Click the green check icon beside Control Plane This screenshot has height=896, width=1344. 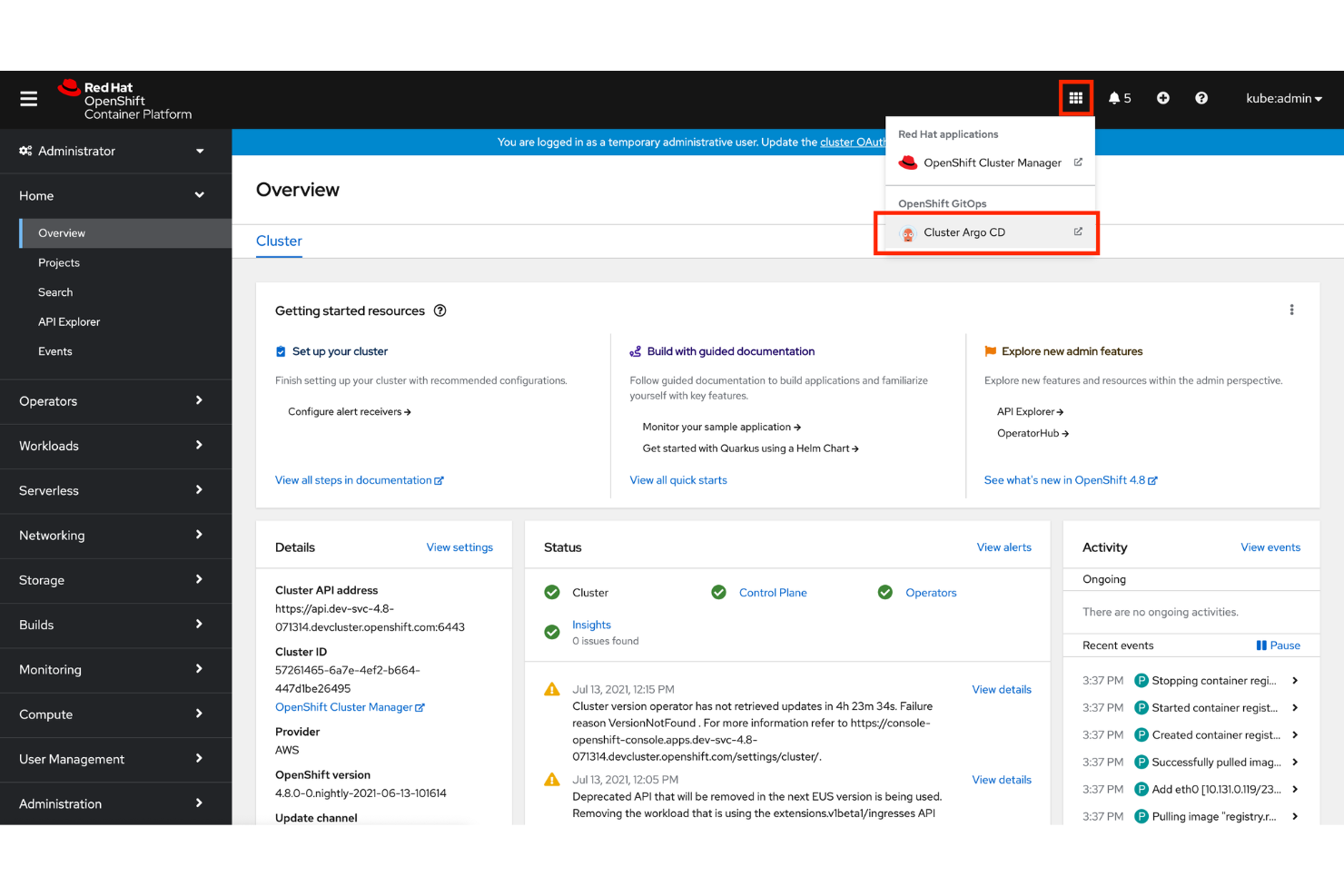[x=718, y=593]
